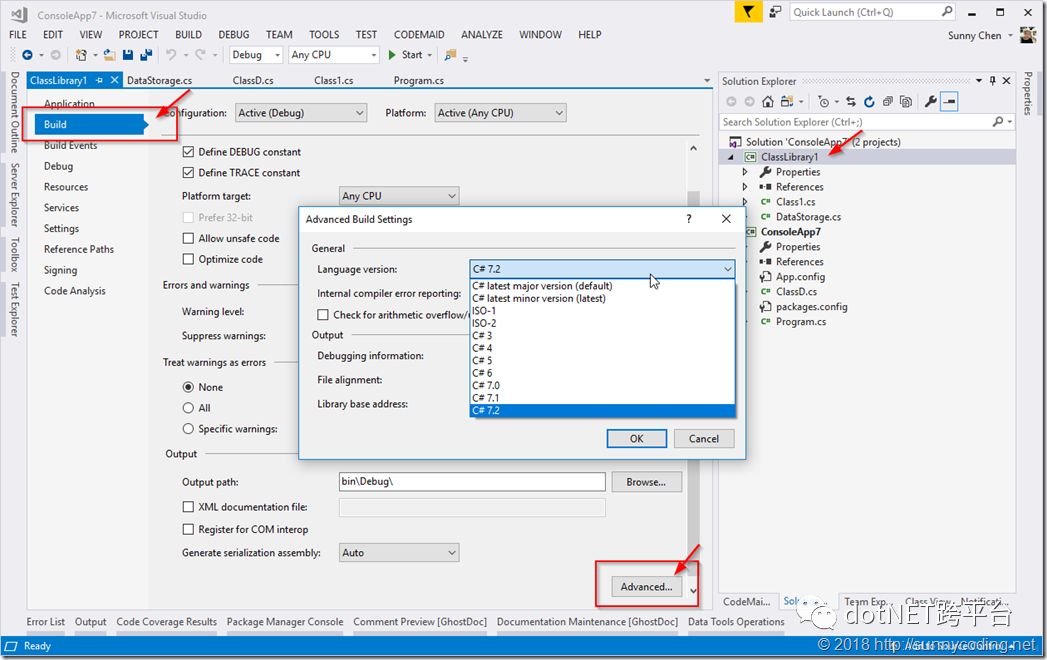Enable XML documentation file checkbox
1047x660 pixels.
(x=188, y=506)
